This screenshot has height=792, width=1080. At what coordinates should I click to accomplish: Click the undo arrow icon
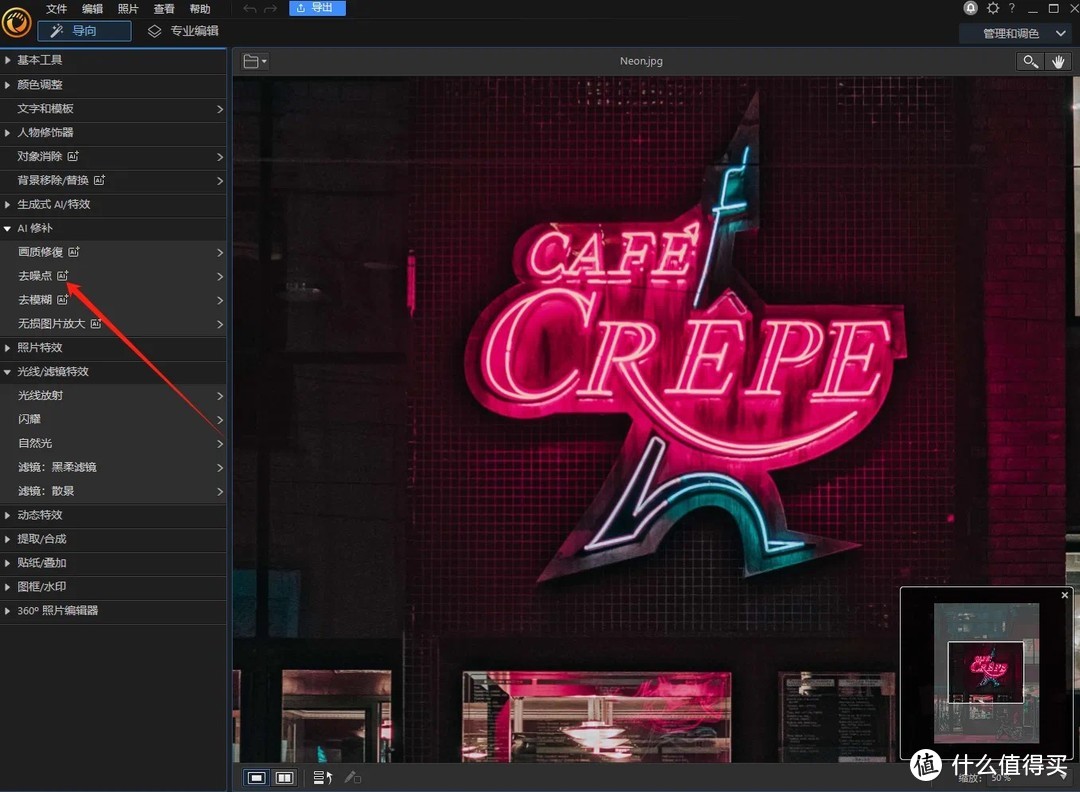tap(250, 9)
